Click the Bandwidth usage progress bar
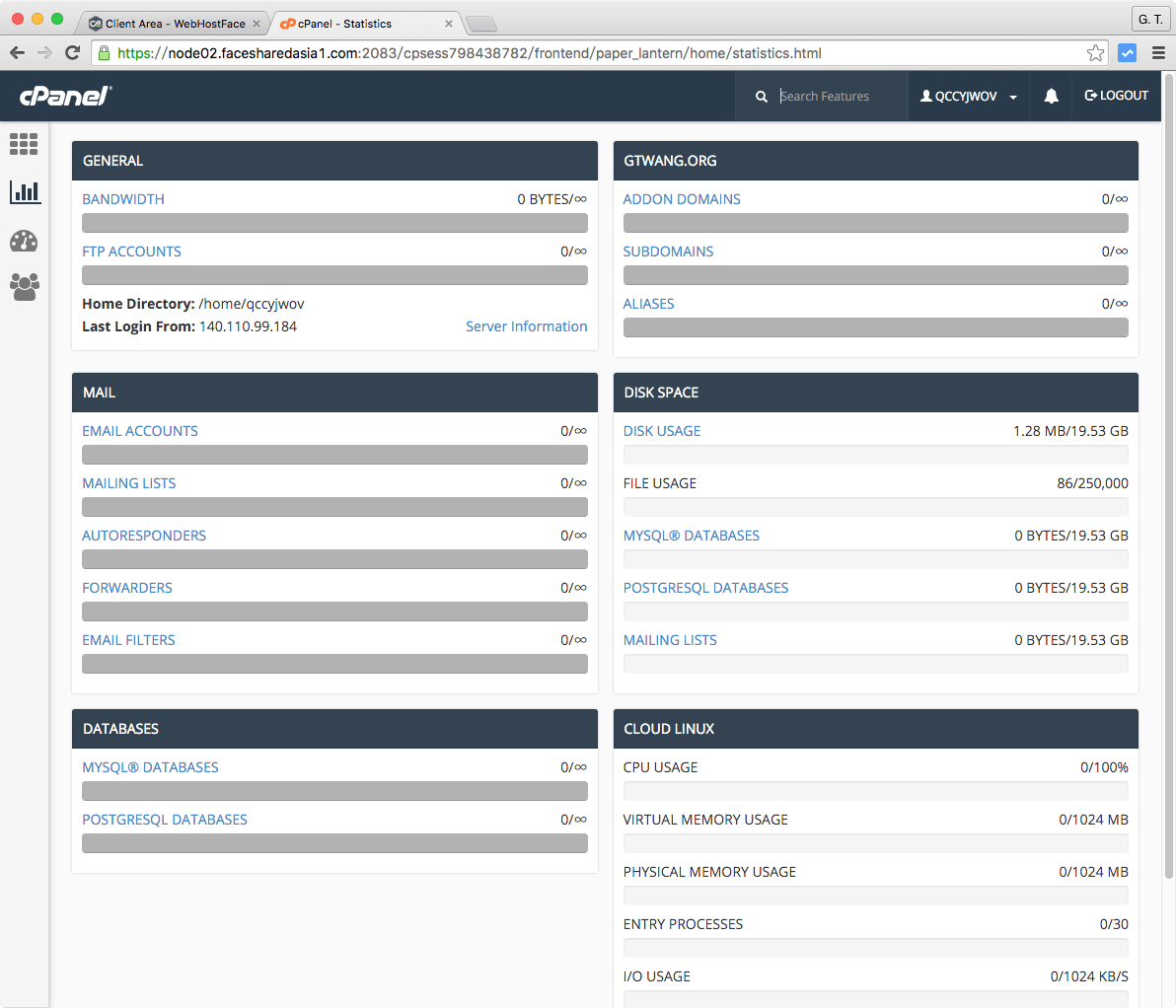 pyautogui.click(x=334, y=223)
